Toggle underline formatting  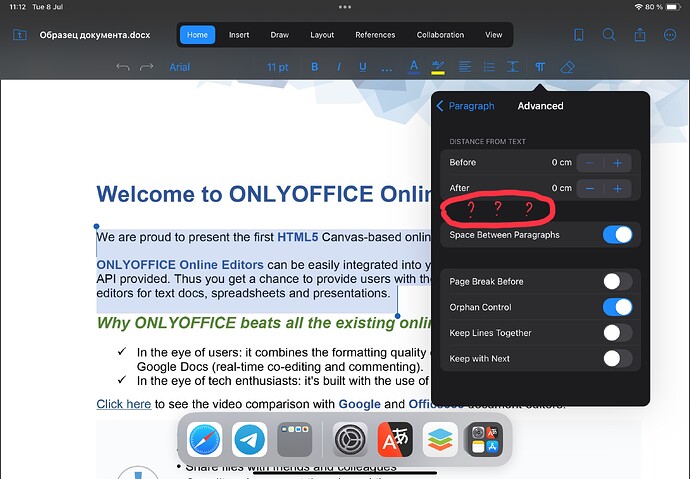coord(363,67)
